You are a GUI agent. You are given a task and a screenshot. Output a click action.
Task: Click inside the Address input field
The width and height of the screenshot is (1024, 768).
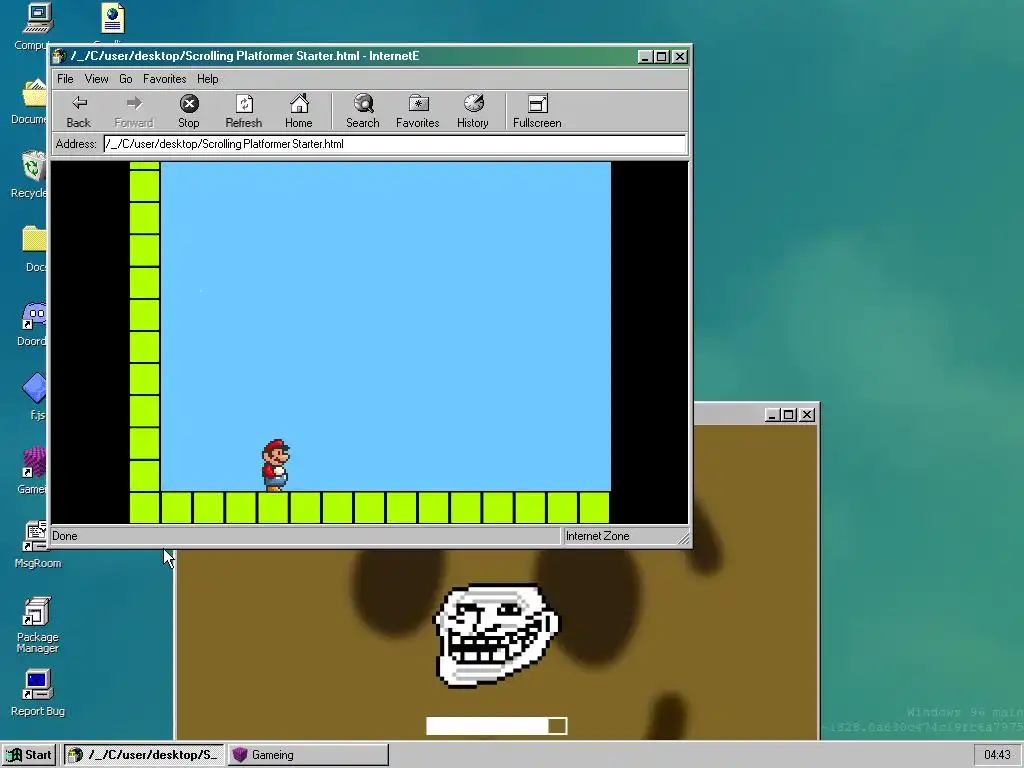(394, 144)
